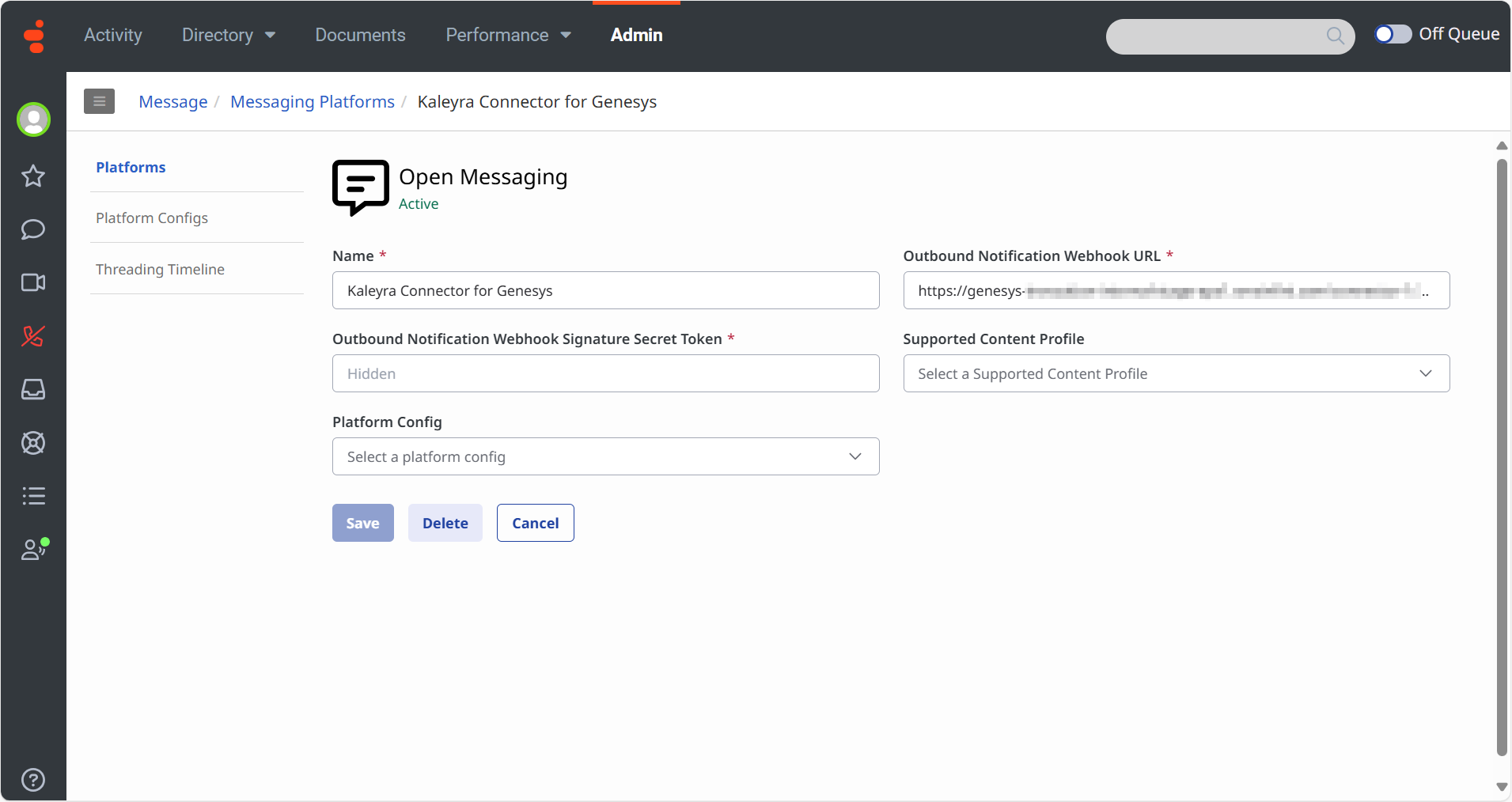Viewport: 1512px width, 802px height.
Task: Expand the Supported Content Profile dropdown
Action: click(x=1177, y=373)
